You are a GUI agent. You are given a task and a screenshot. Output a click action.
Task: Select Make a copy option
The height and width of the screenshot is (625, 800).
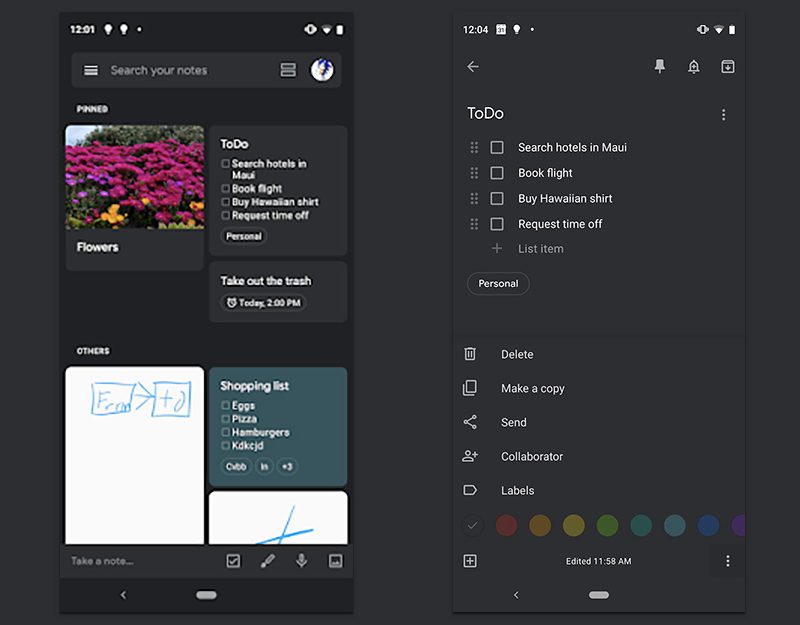[x=532, y=388]
